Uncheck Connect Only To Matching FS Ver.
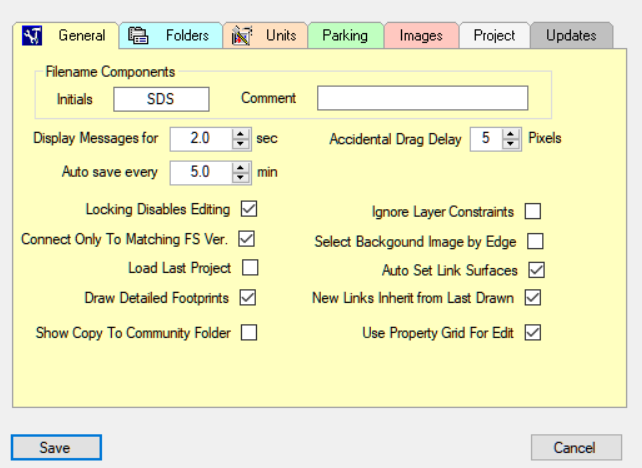Image resolution: width=642 pixels, height=468 pixels. click(x=246, y=239)
